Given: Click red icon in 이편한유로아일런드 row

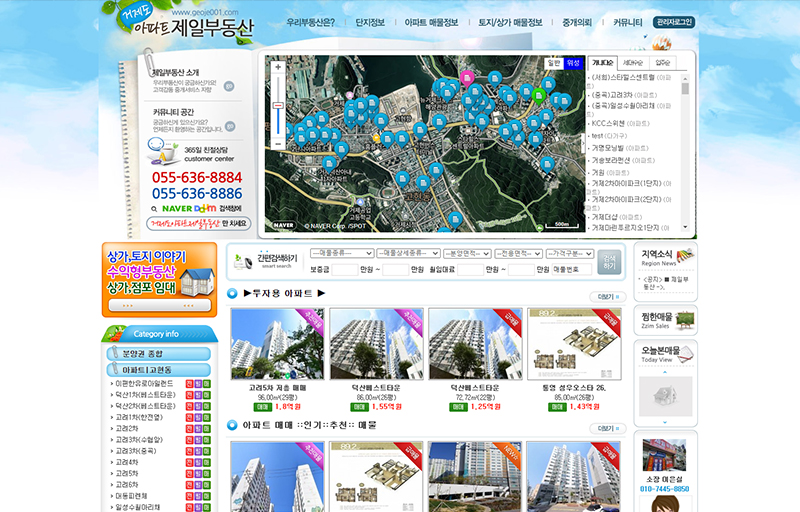Looking at the screenshot, I should coord(189,384).
